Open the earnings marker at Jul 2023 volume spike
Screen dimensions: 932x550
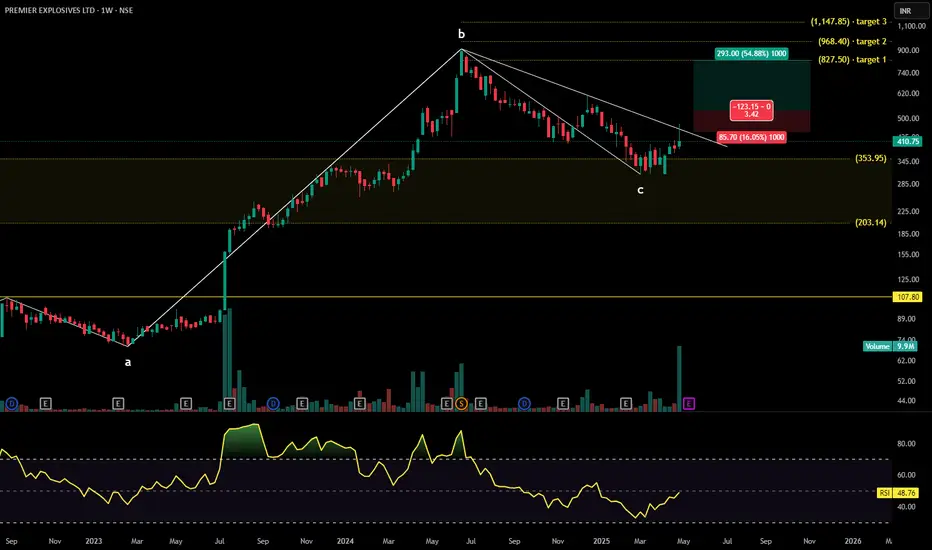click(229, 404)
